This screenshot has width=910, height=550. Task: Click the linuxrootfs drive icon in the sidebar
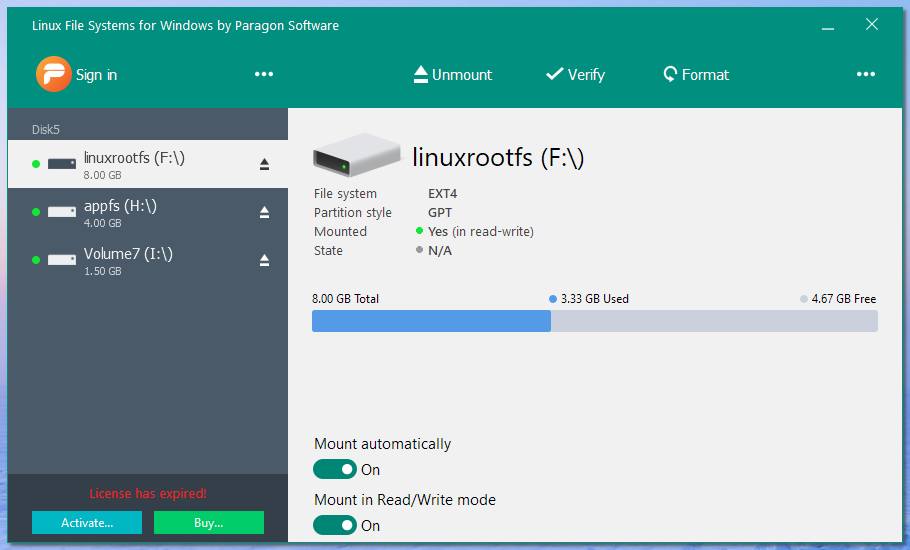tap(62, 164)
